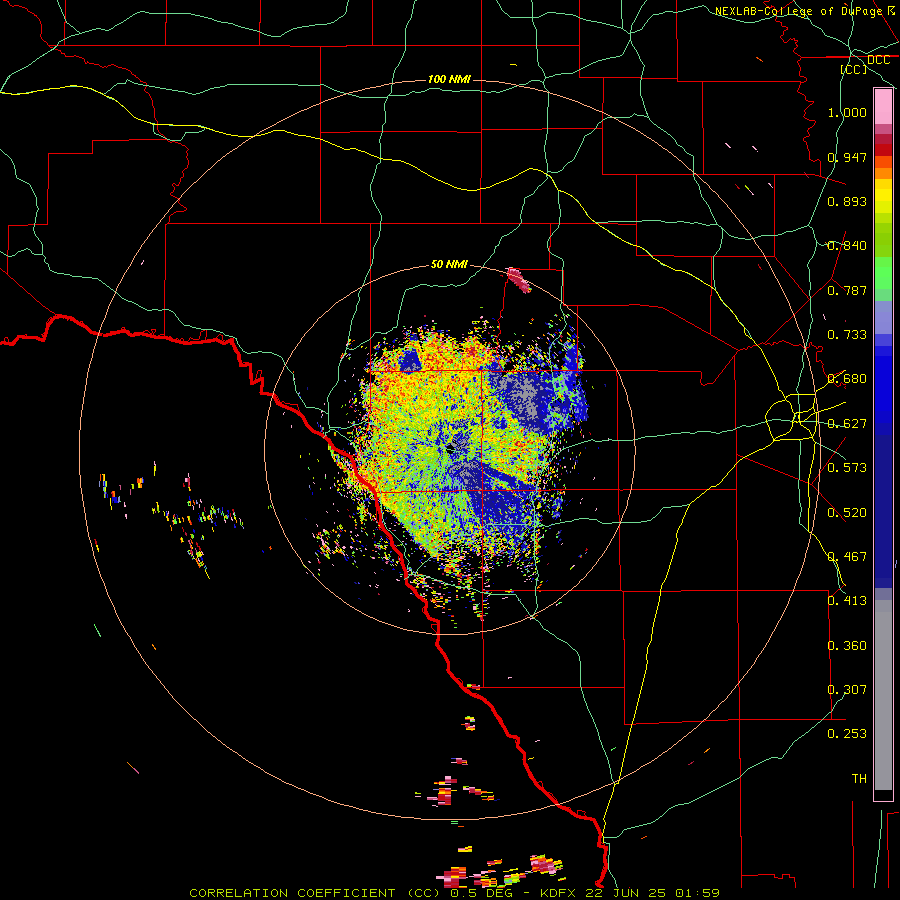The image size is (900, 900).
Task: Click the 100 NMI range ring label
Action: coord(449,79)
